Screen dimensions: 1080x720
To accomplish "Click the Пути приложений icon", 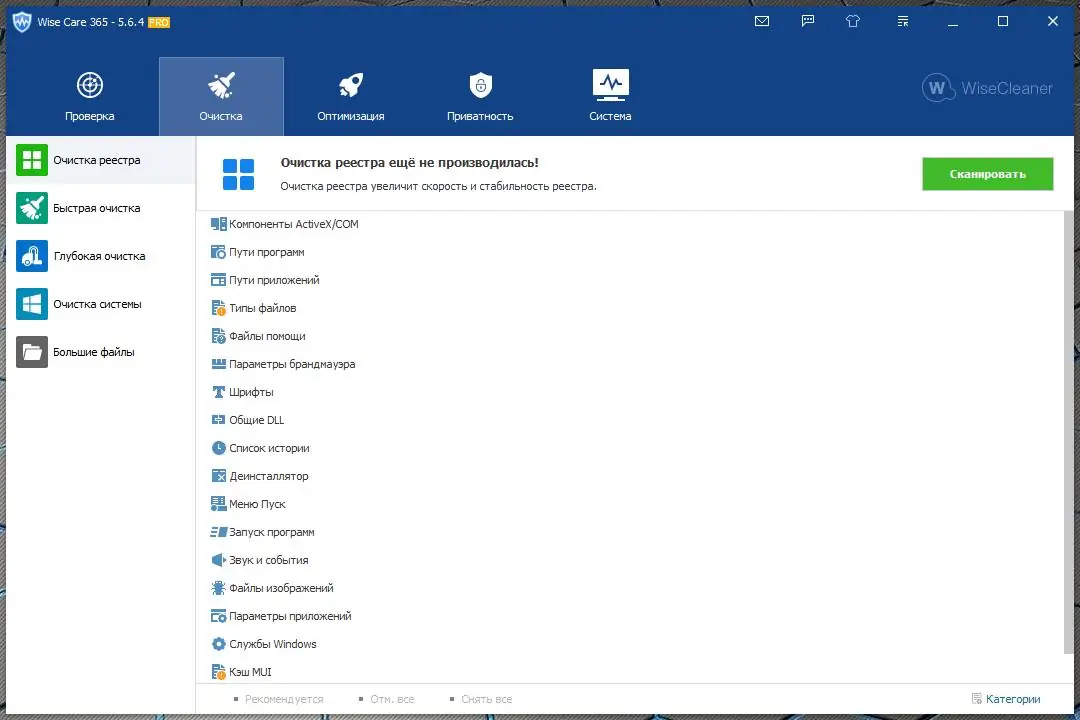I will pyautogui.click(x=218, y=280).
